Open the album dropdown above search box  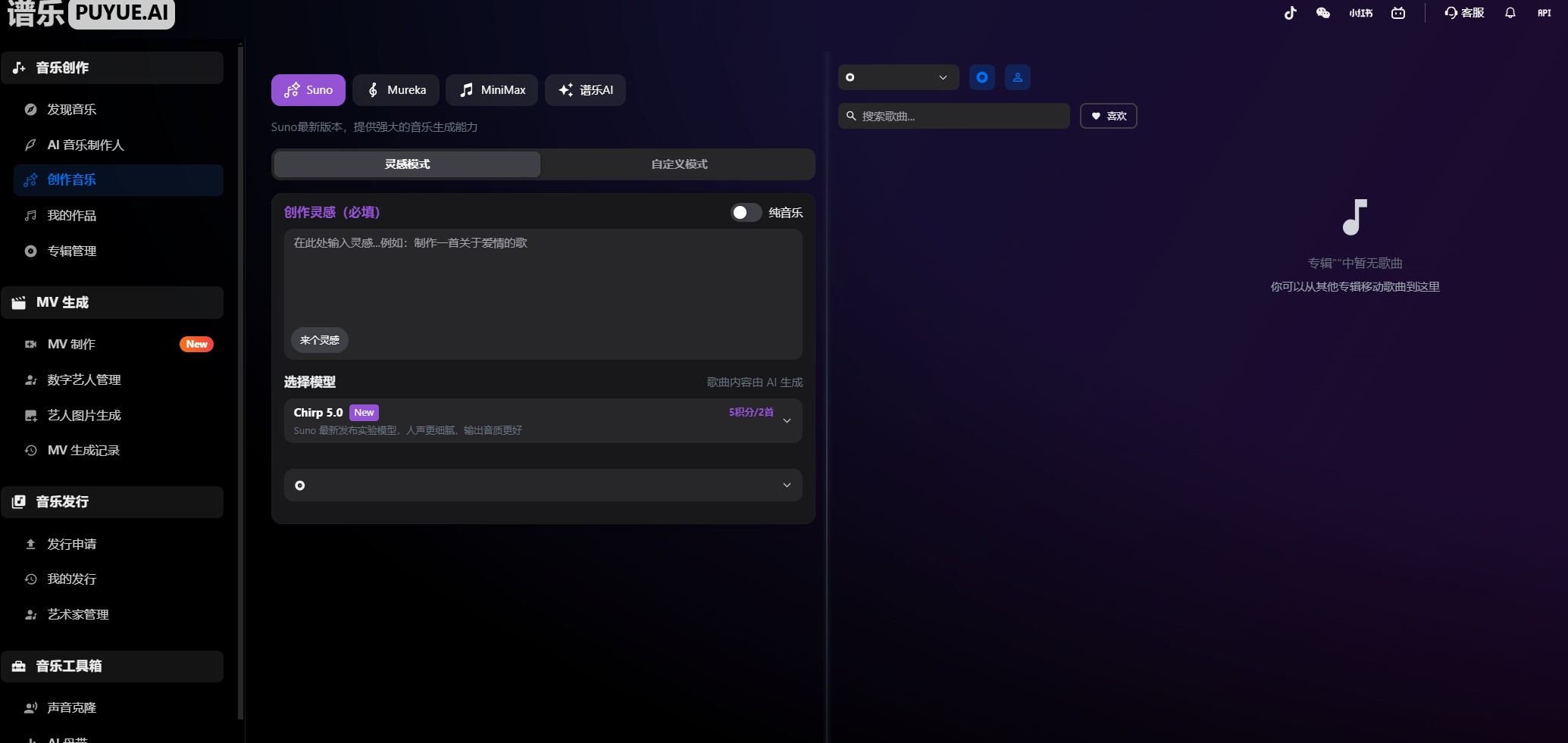[x=898, y=77]
